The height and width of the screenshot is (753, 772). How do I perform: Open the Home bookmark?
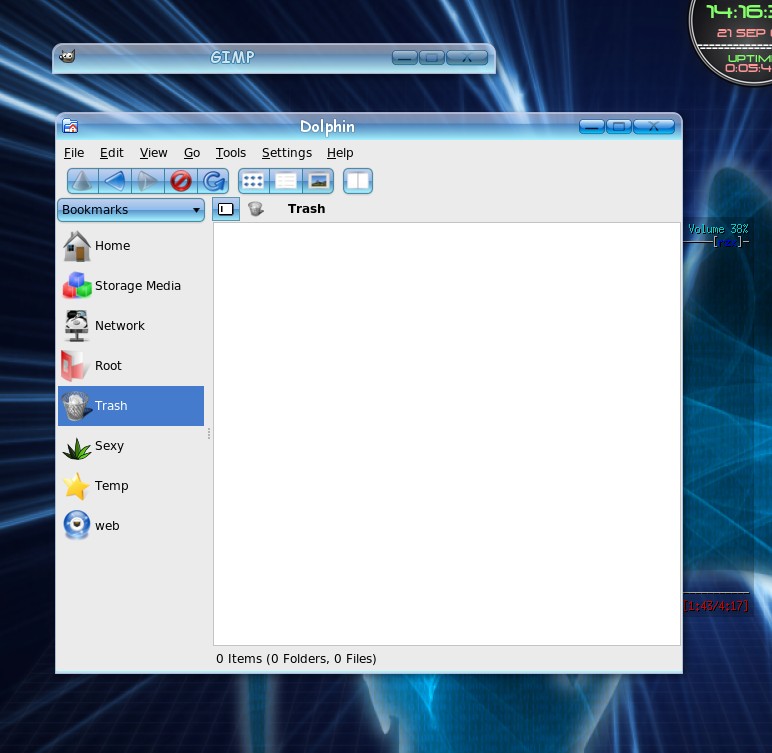(x=131, y=246)
